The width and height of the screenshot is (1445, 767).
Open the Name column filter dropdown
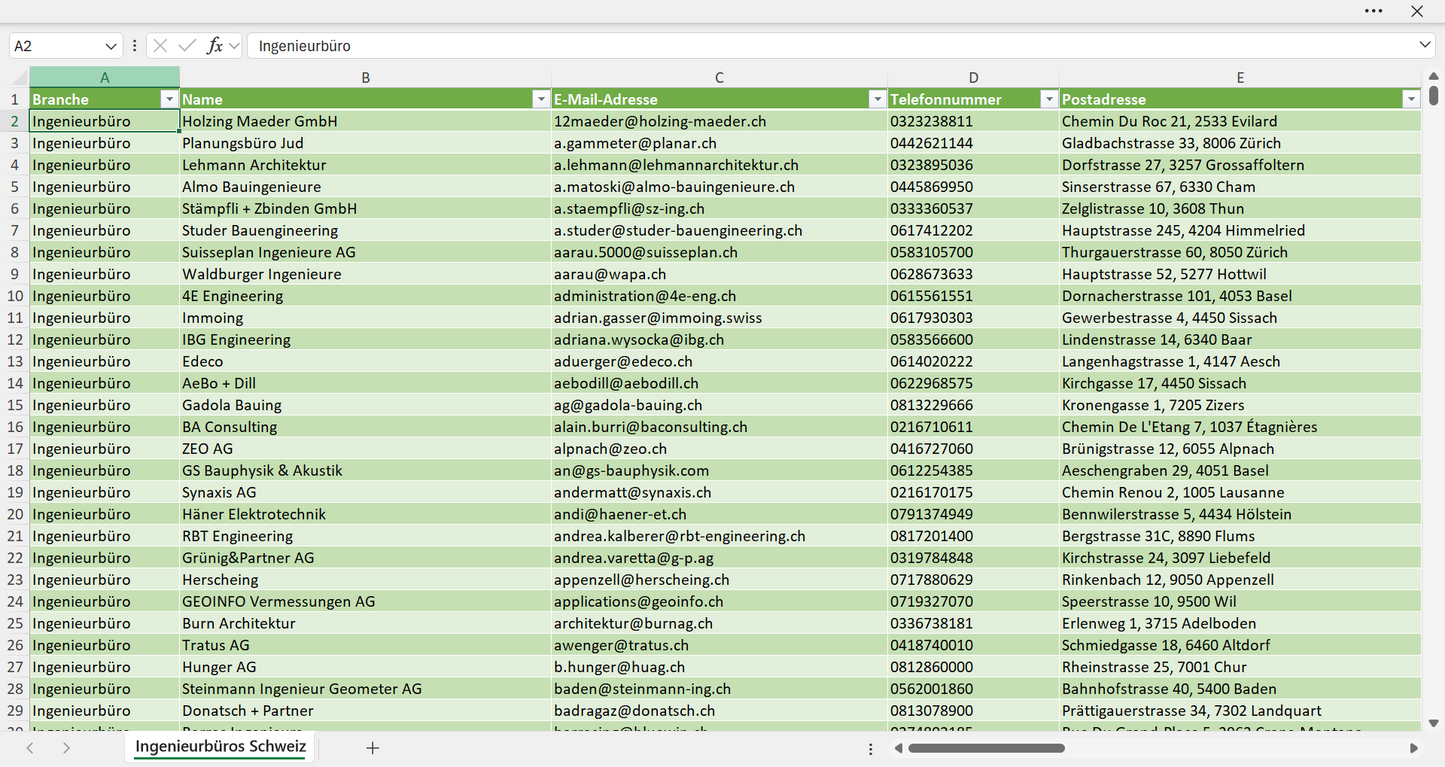click(541, 99)
